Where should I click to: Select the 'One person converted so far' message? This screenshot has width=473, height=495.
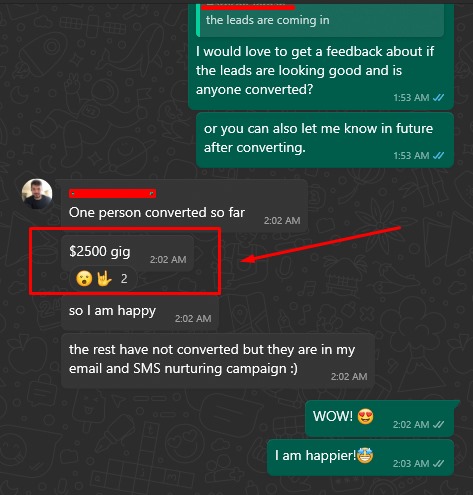pos(184,206)
